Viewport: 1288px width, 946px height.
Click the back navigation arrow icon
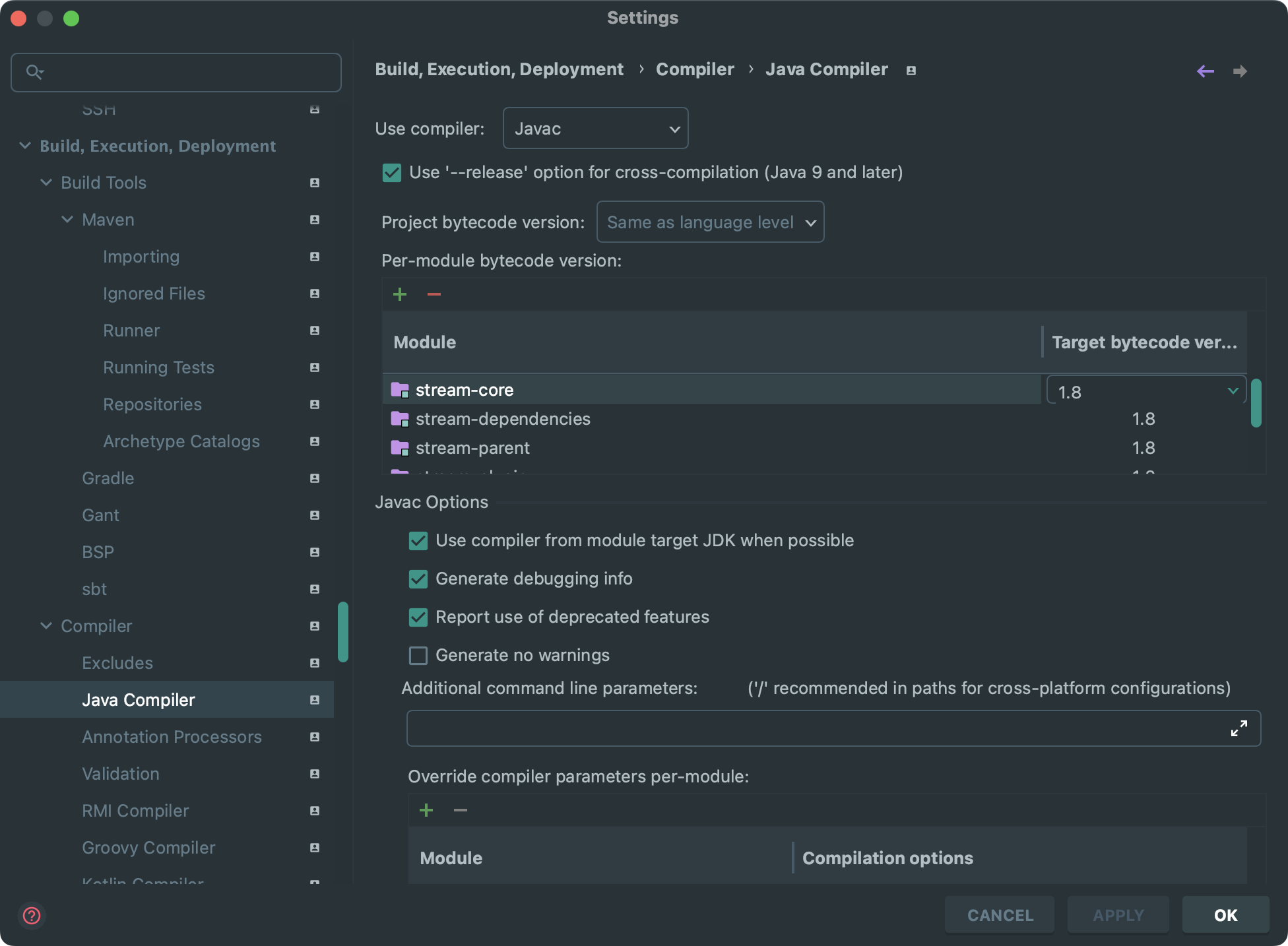(1205, 71)
